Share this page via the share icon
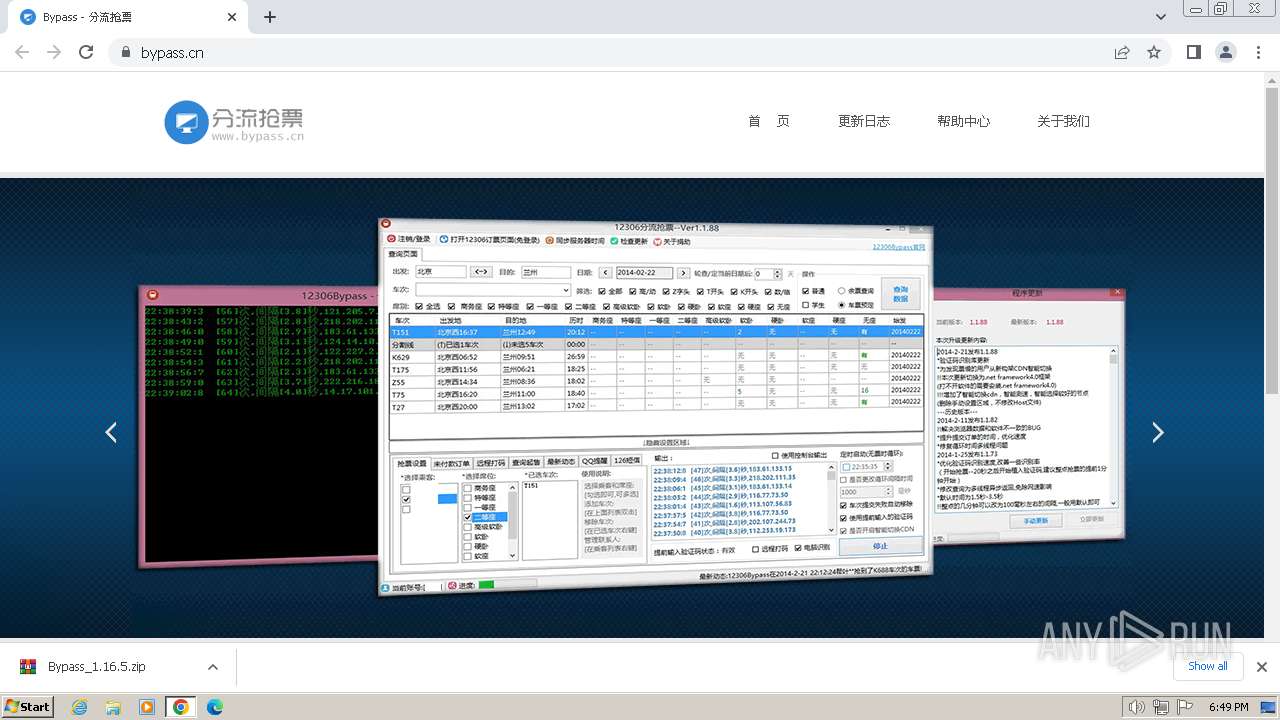 (x=1122, y=52)
